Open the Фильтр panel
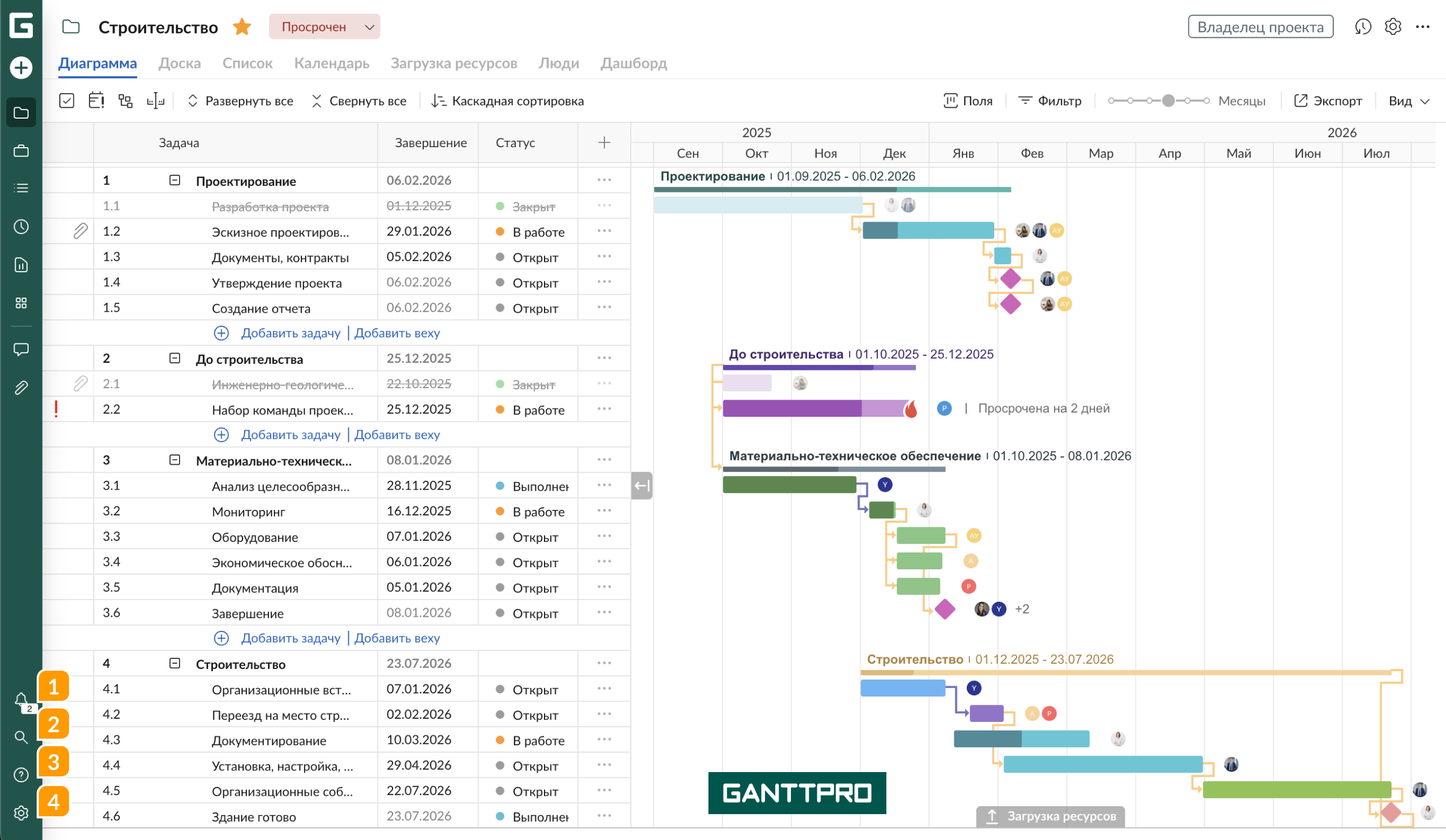 [1050, 101]
